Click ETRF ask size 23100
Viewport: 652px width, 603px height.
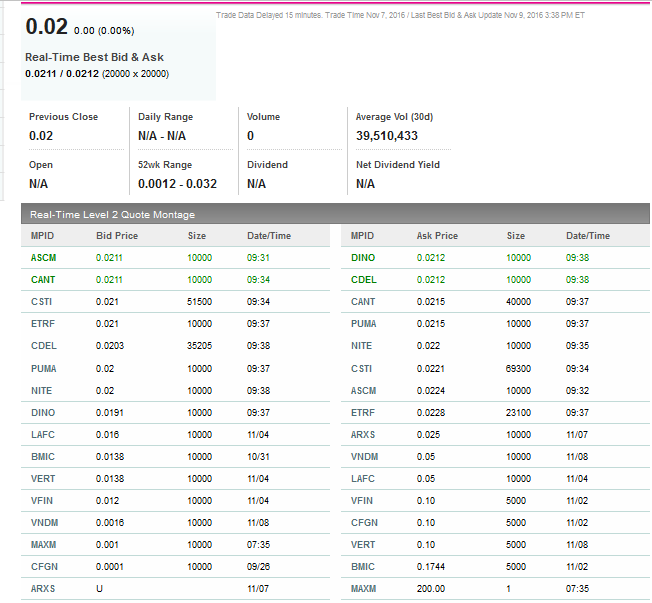(x=519, y=413)
